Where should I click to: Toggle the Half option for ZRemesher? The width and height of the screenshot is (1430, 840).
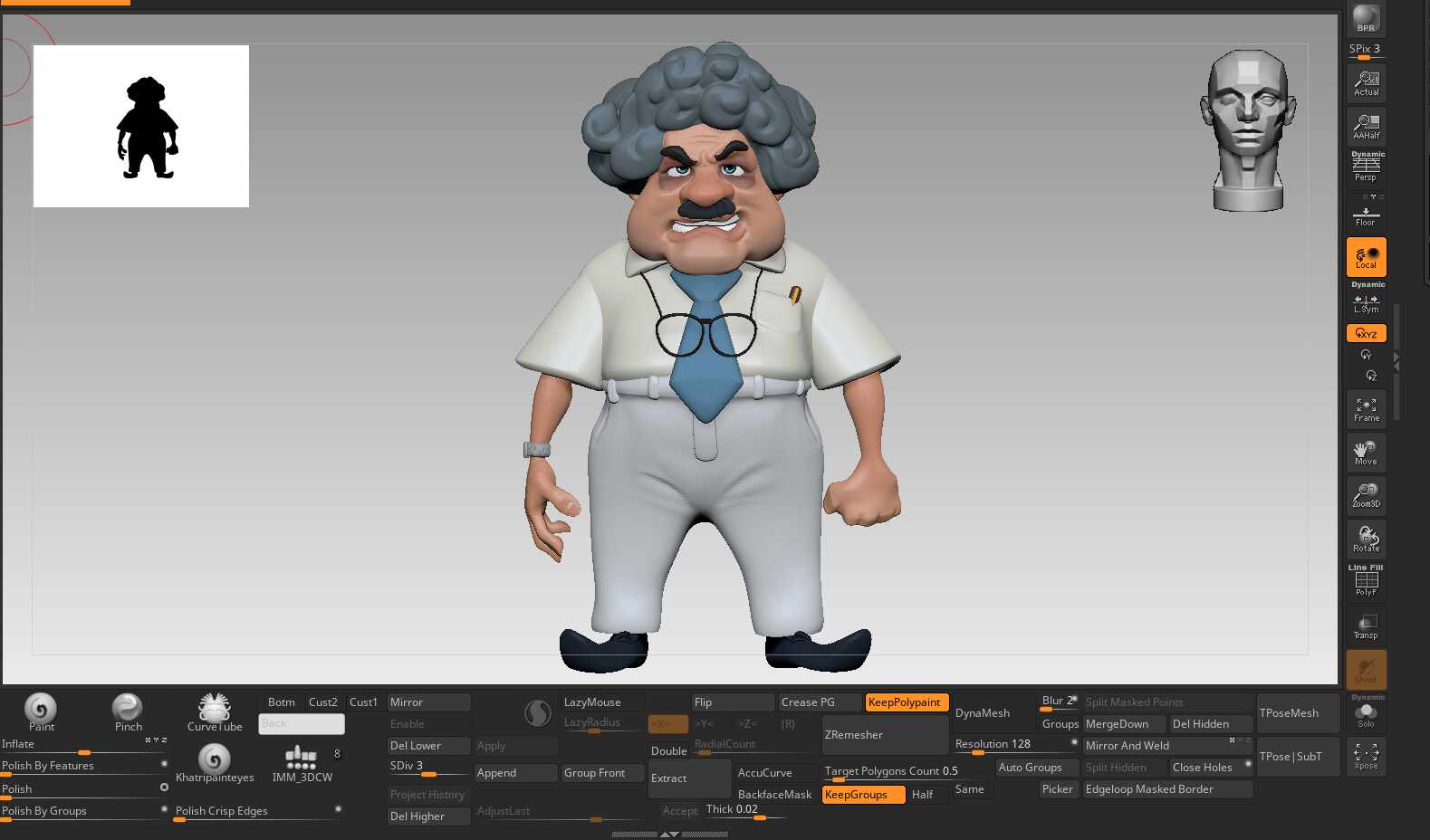(x=928, y=795)
